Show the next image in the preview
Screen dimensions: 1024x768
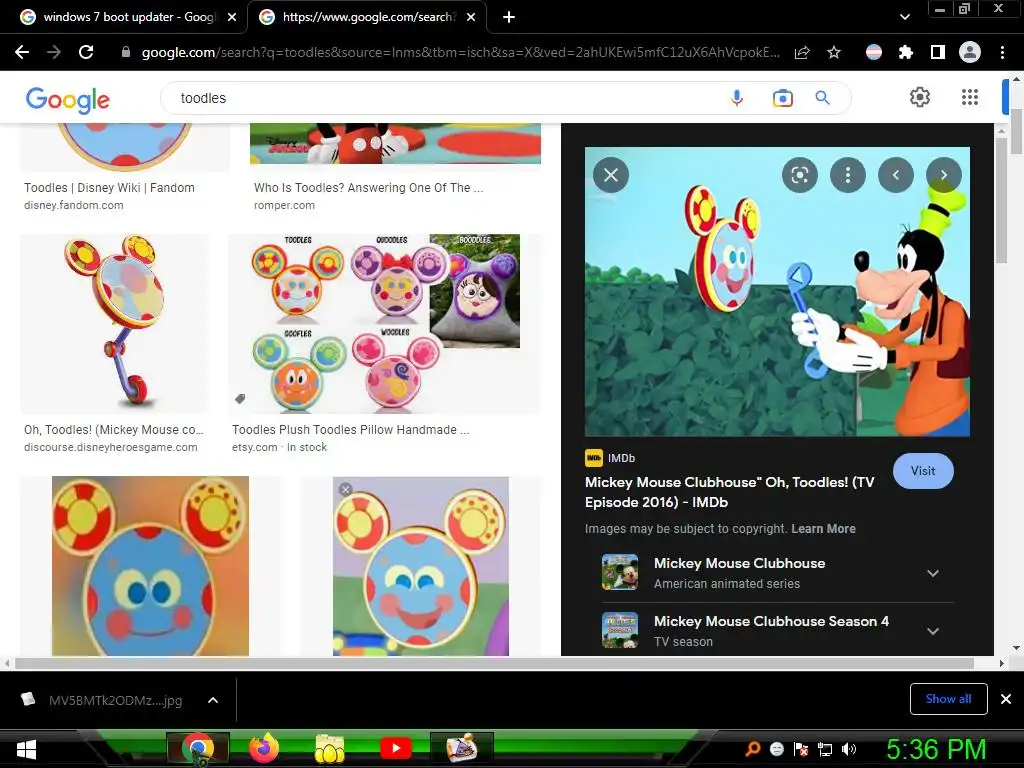[x=944, y=175]
